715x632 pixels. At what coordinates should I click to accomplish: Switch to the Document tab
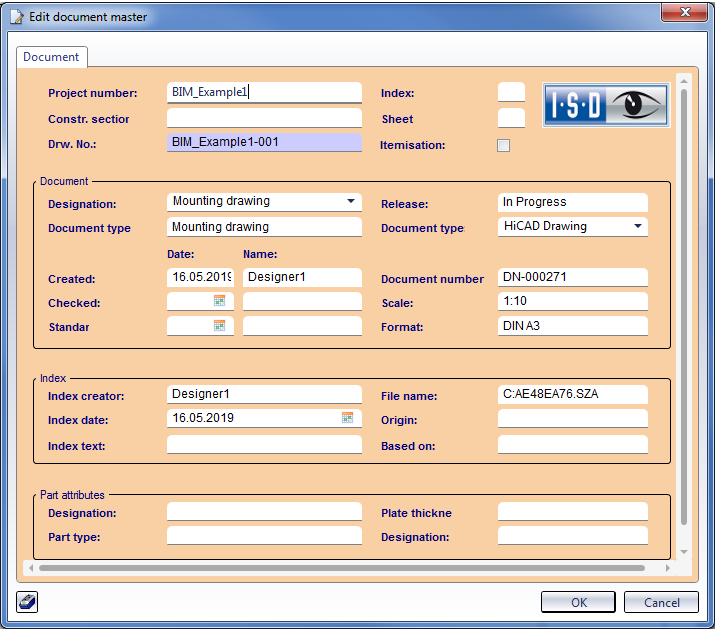click(x=51, y=57)
